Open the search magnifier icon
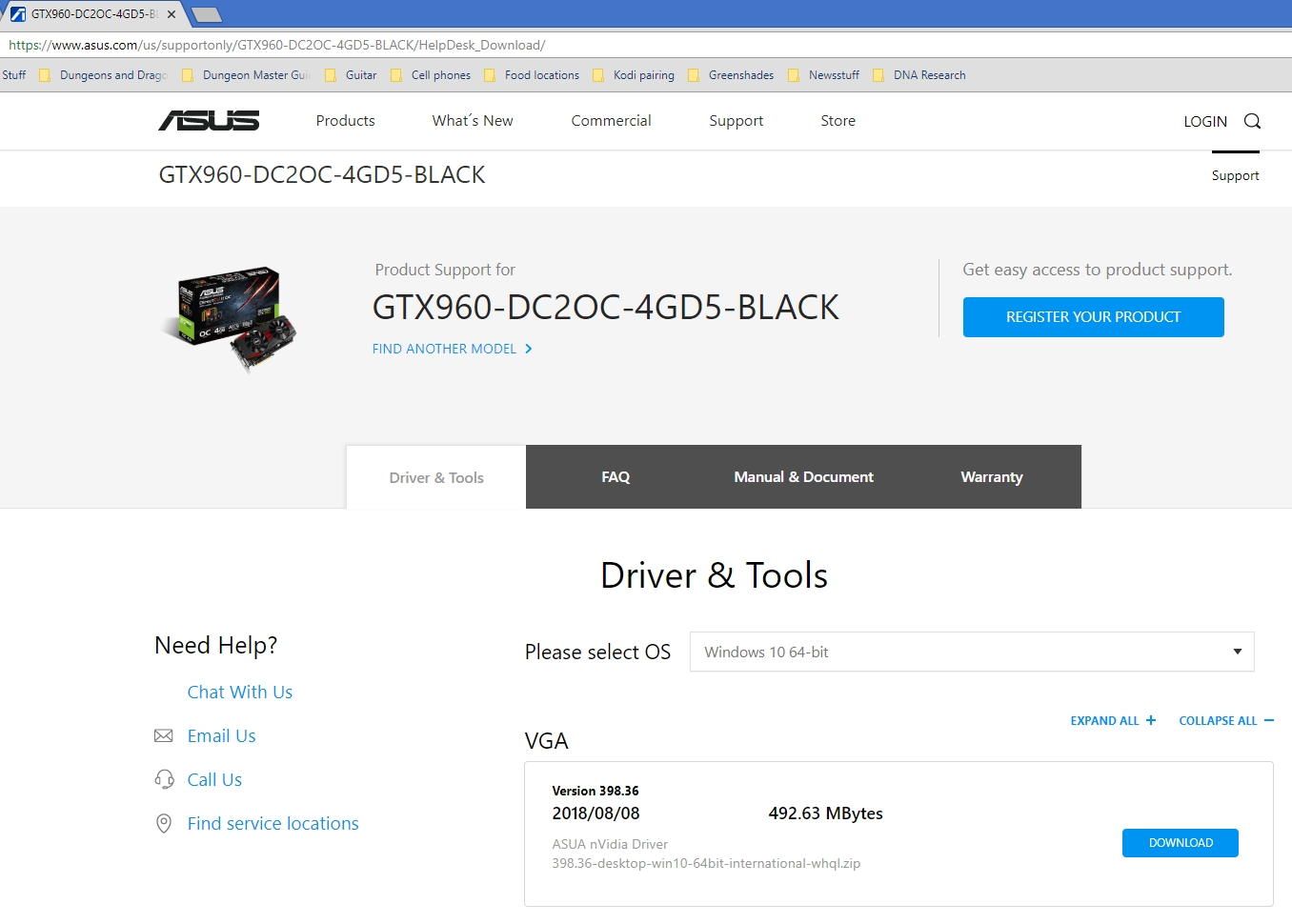Viewport: 1292px width, 924px height. (x=1252, y=121)
